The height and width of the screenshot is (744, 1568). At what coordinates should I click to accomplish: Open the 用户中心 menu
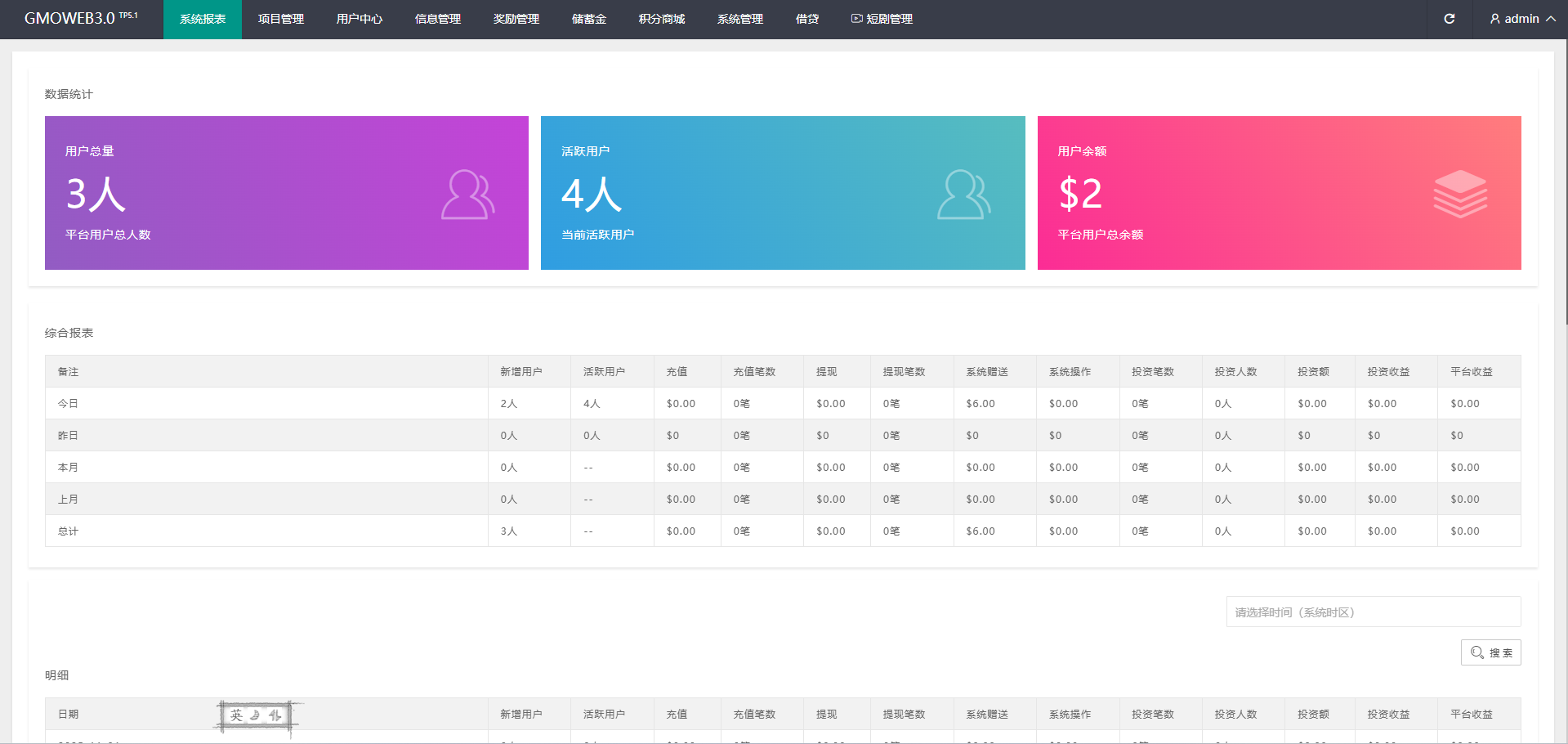[x=359, y=19]
